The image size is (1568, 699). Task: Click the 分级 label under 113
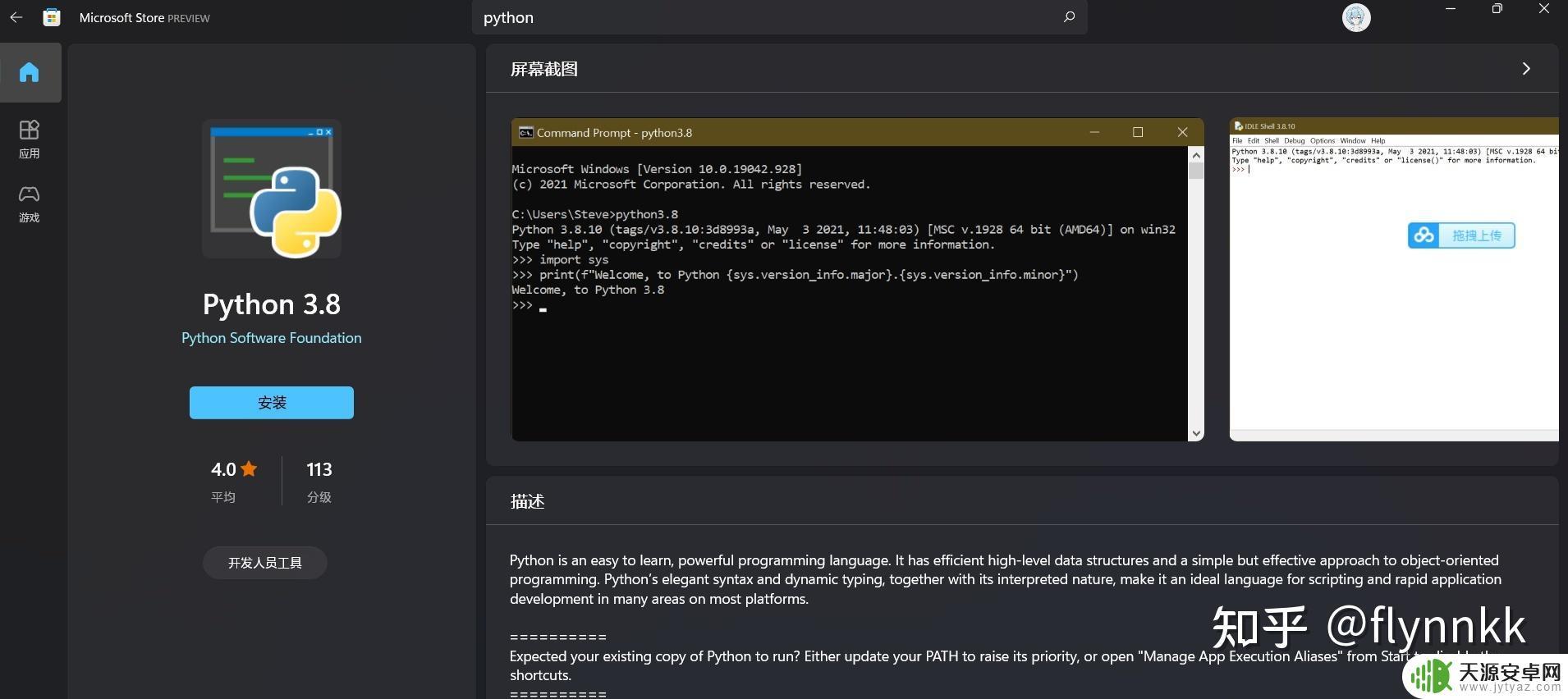click(319, 497)
